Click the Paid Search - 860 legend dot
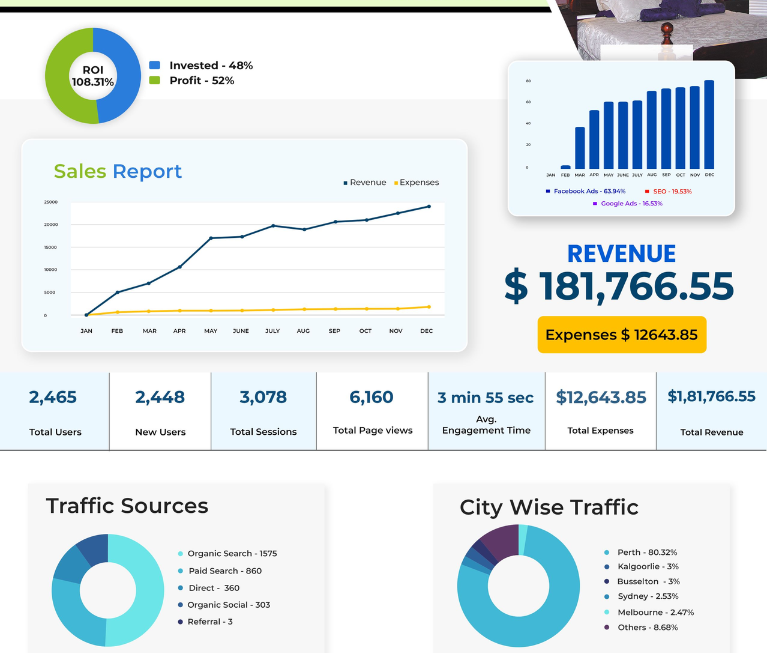The width and height of the screenshot is (767, 653). tap(180, 571)
